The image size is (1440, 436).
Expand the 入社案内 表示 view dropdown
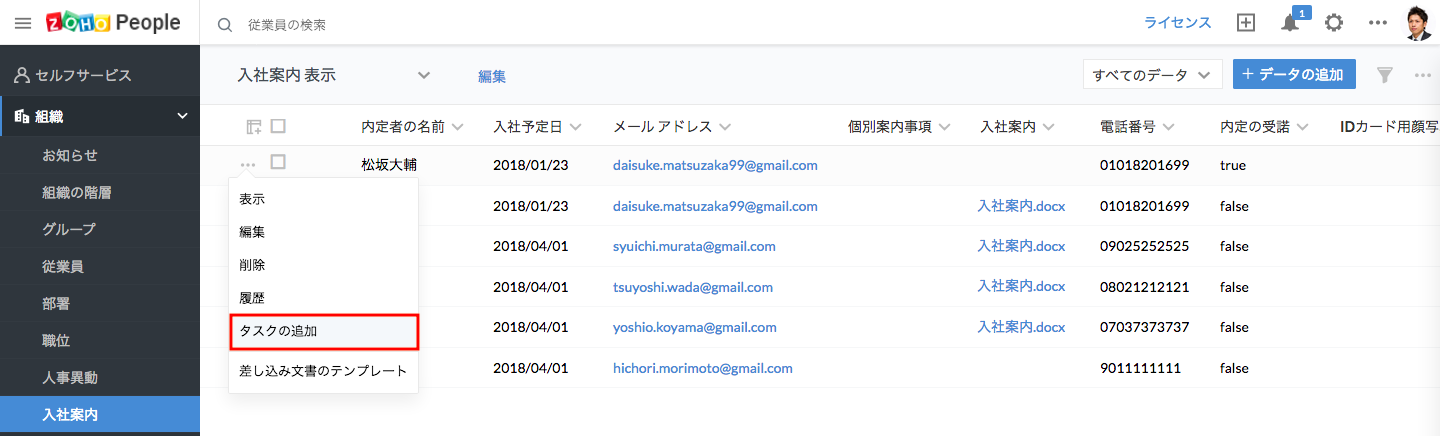coord(423,75)
